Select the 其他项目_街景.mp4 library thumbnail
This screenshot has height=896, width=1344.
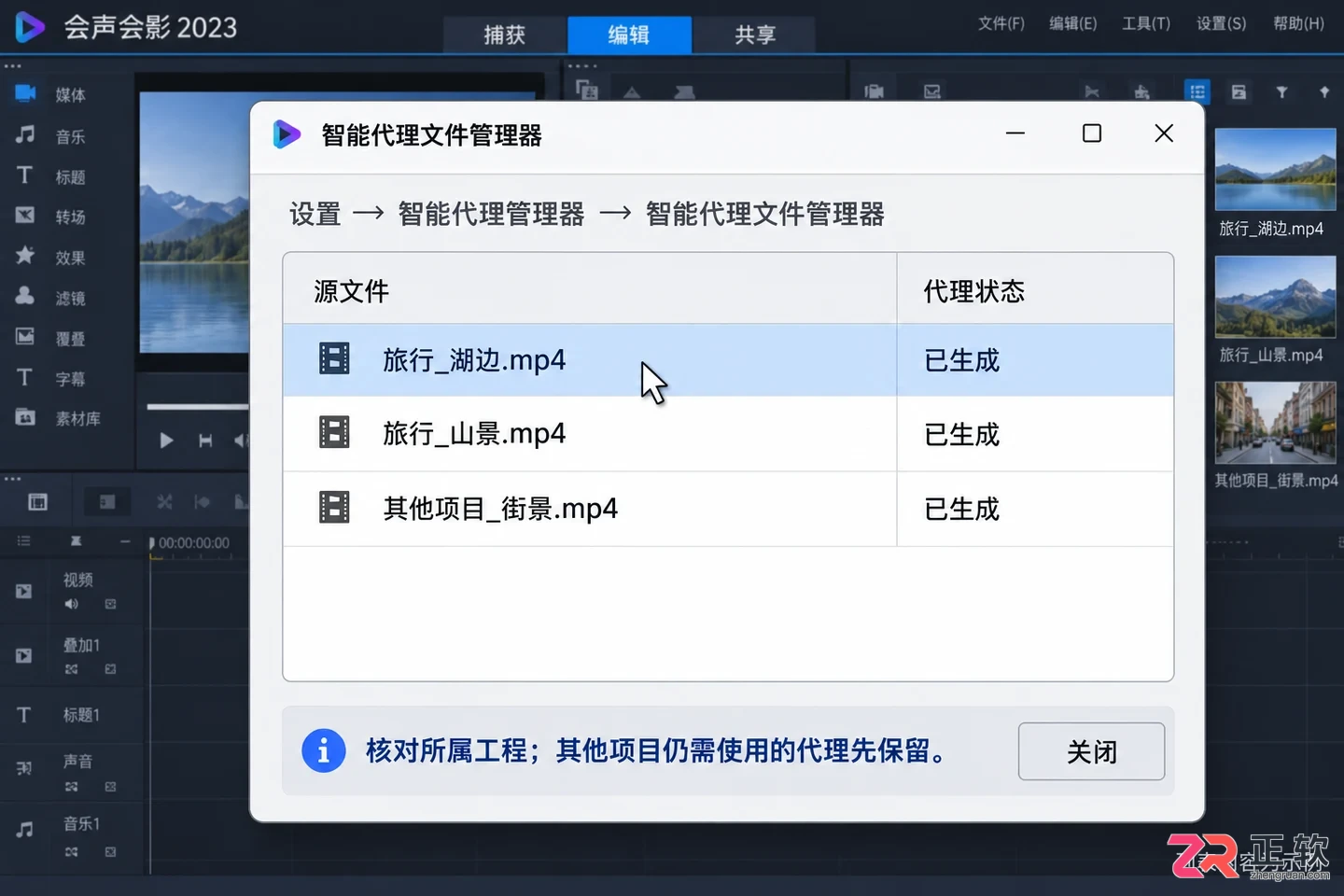click(x=1275, y=423)
